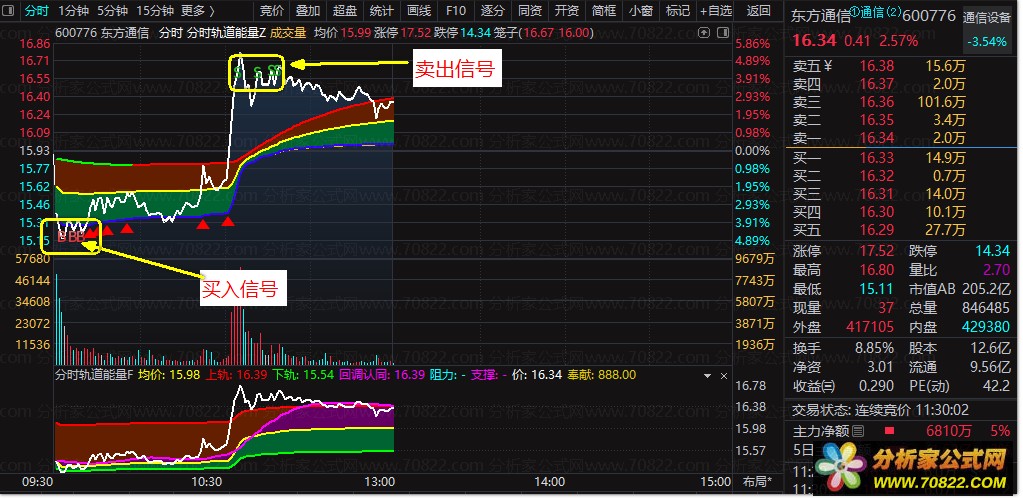Click the panel toggle icon at top-left corner

point(9,11)
